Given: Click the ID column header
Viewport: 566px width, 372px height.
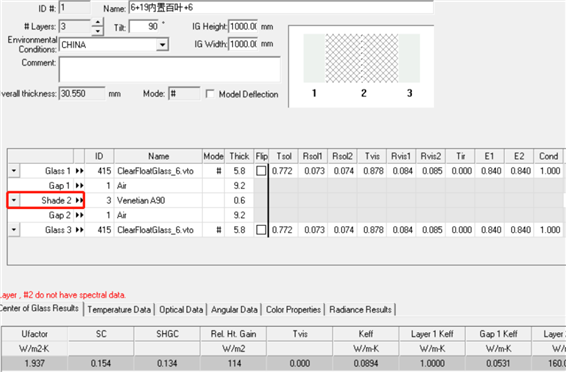Looking at the screenshot, I should pyautogui.click(x=99, y=156).
